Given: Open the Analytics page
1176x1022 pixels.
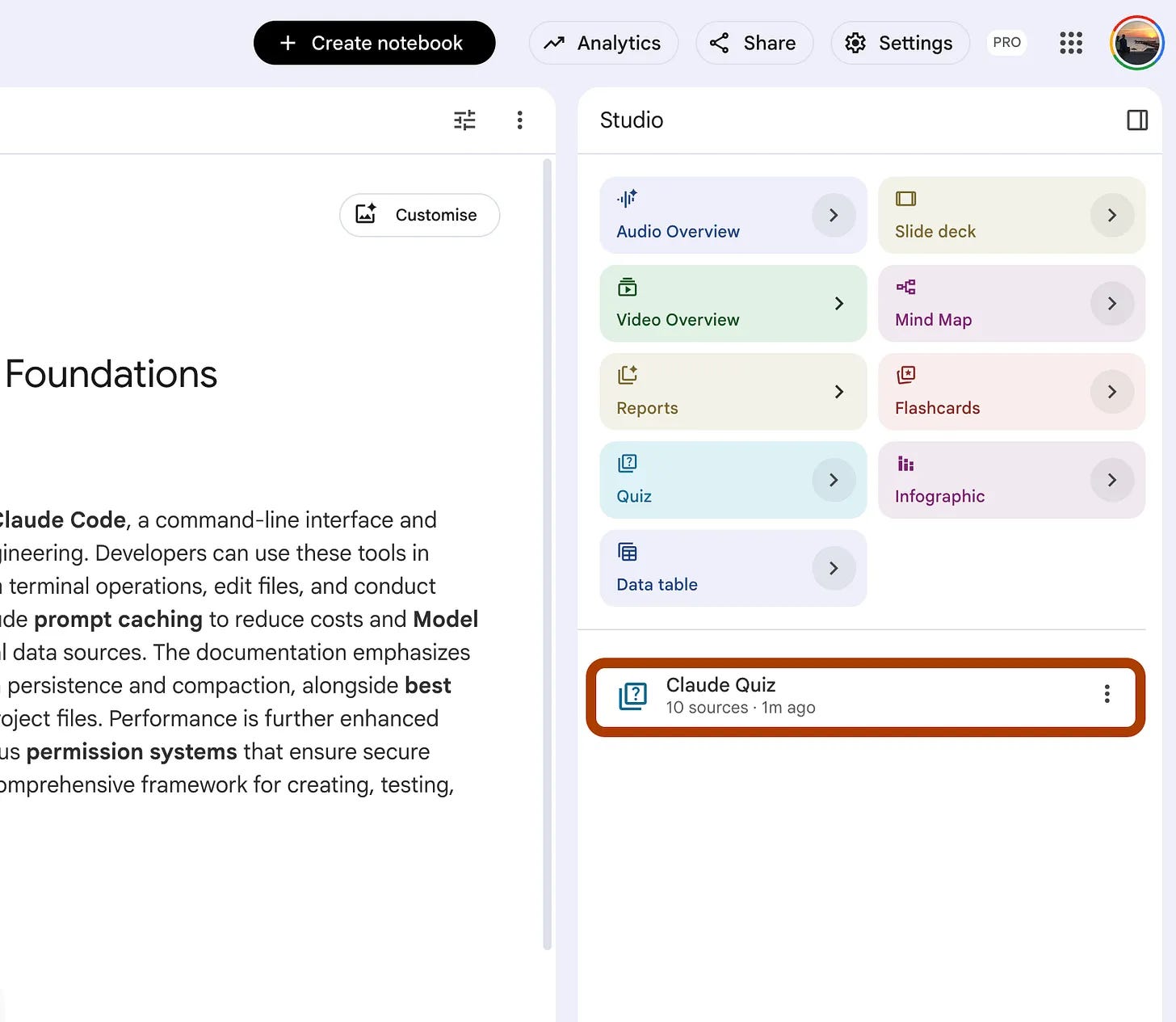Looking at the screenshot, I should pyautogui.click(x=603, y=43).
